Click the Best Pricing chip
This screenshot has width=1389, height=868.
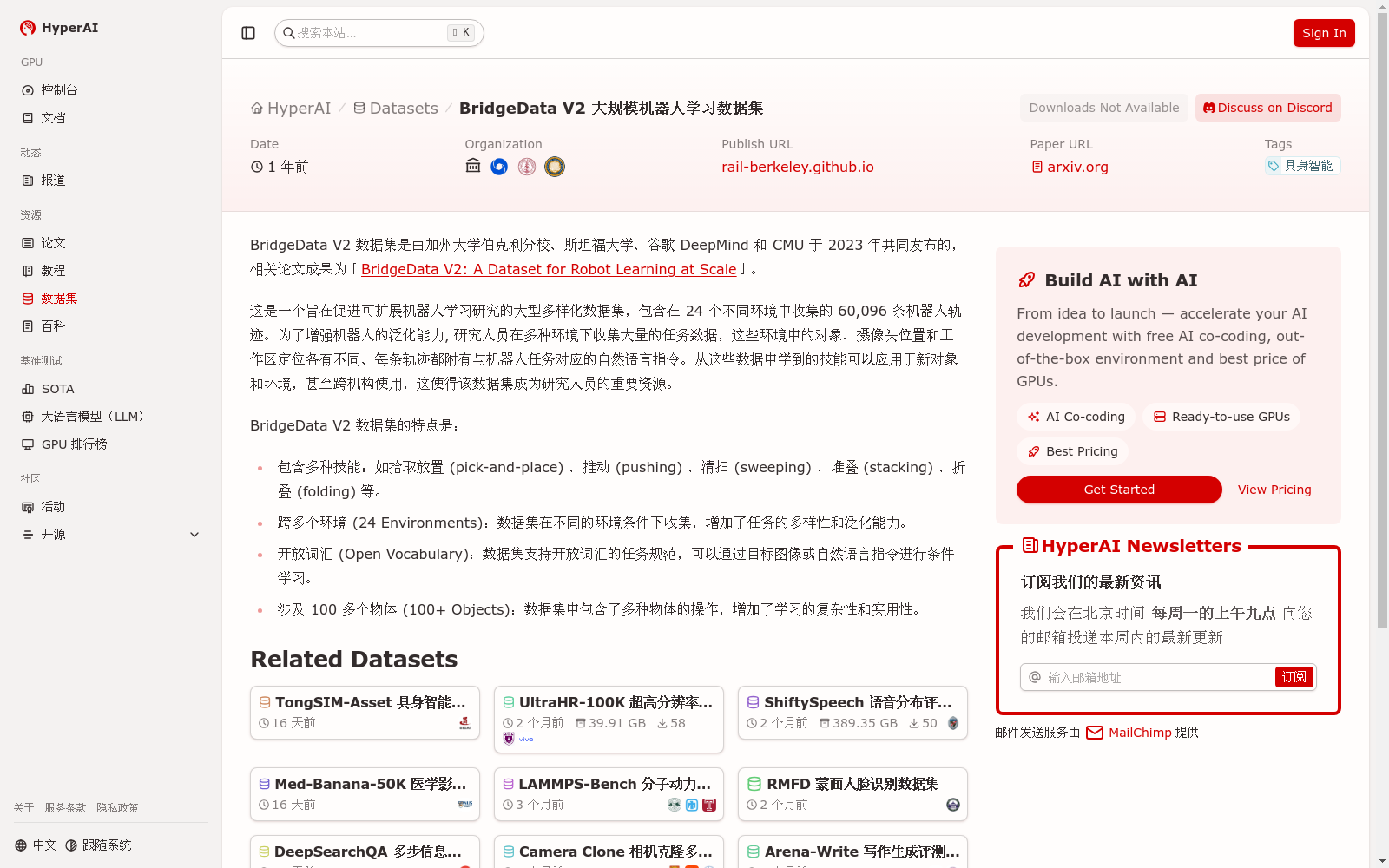tap(1073, 451)
